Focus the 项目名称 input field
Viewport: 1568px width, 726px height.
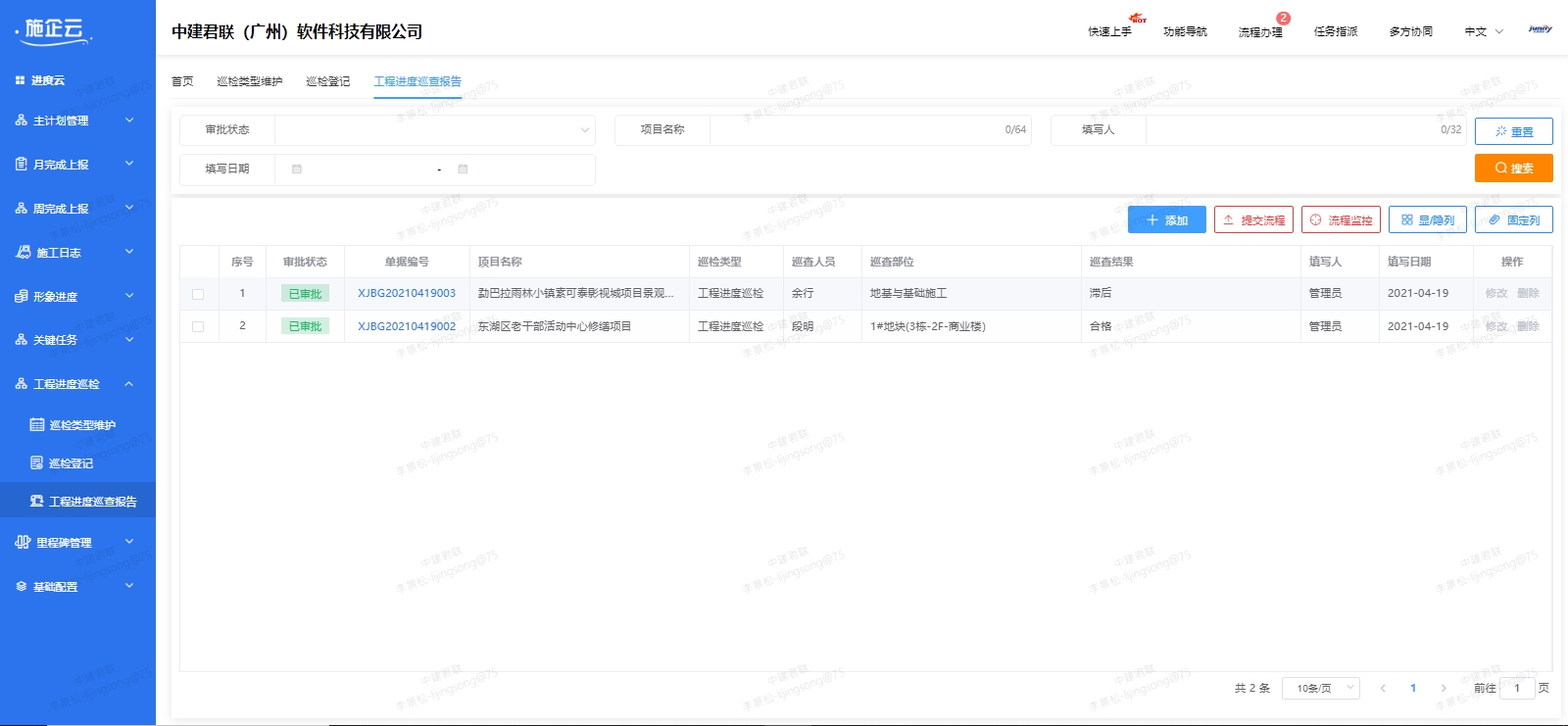(x=870, y=129)
